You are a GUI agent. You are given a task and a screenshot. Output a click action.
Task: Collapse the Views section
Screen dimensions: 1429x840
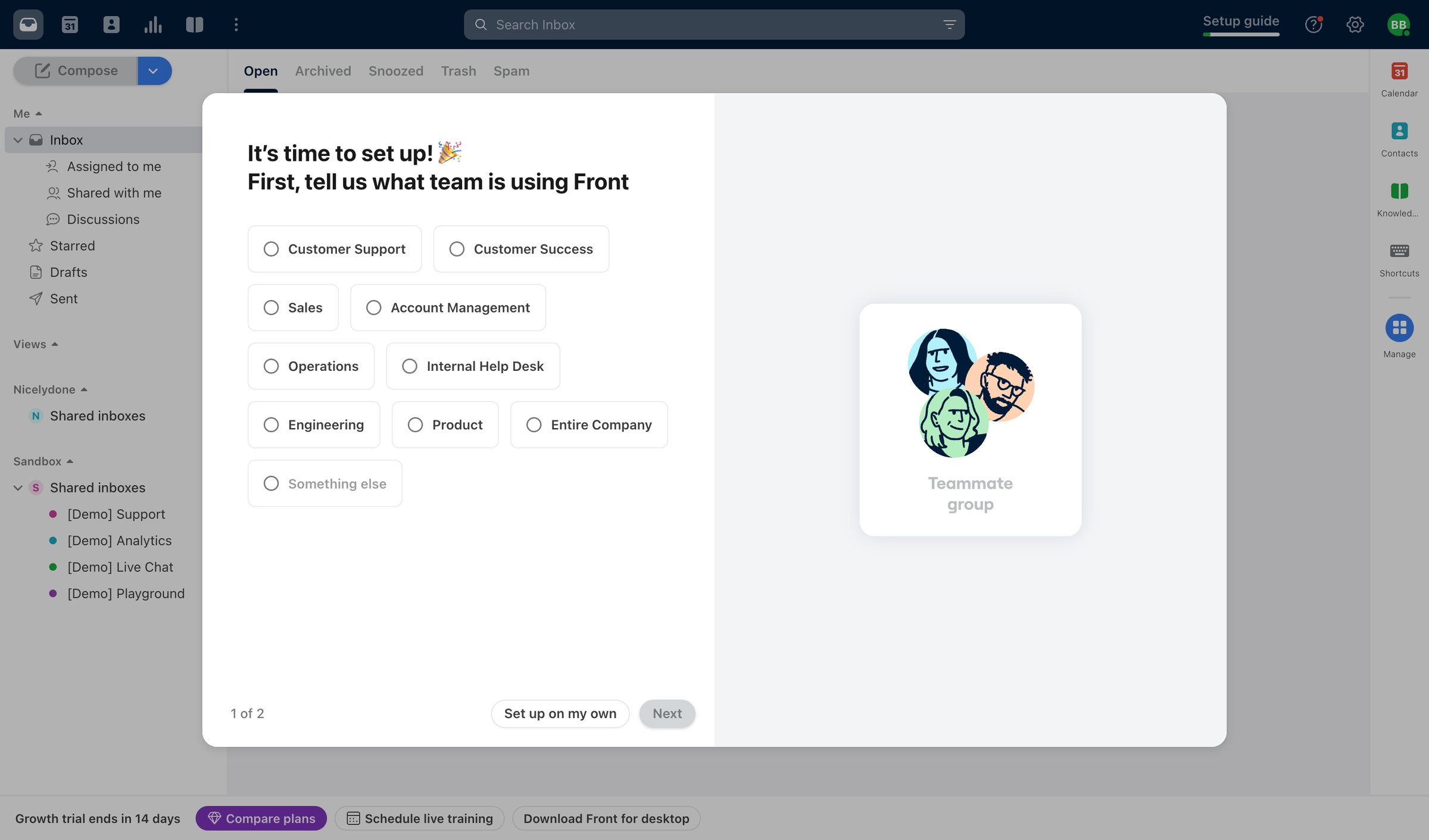point(36,344)
